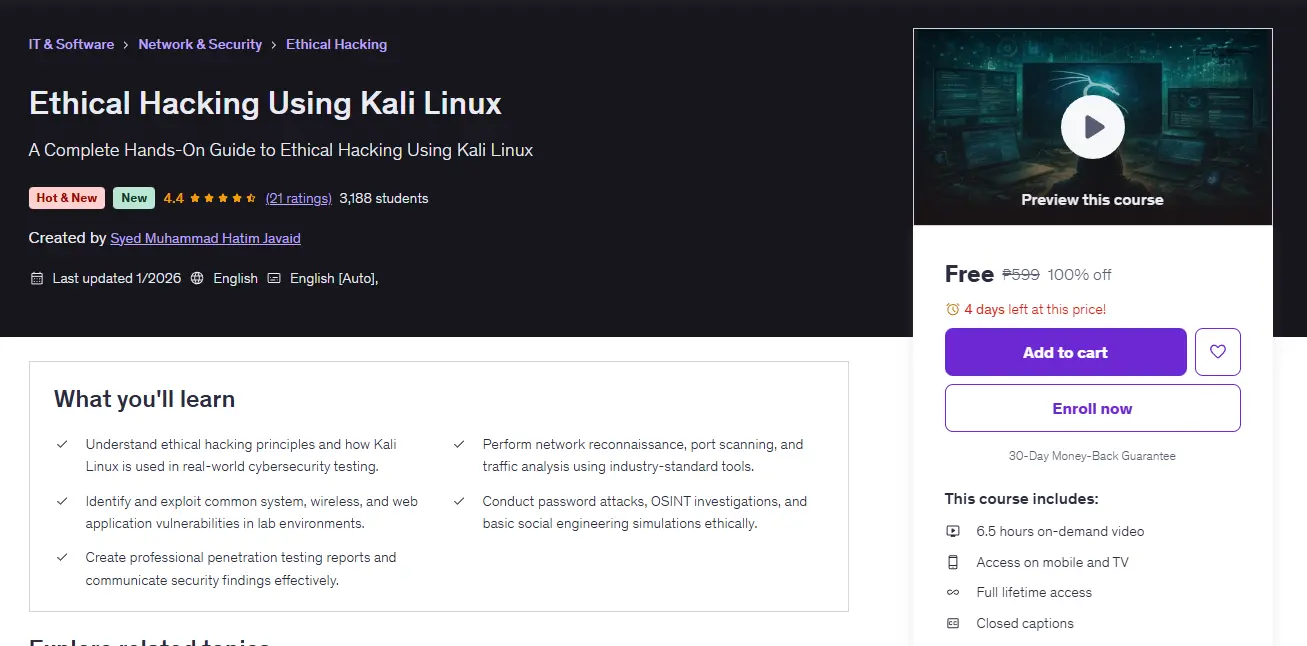Click the Hot & New badge

pyautogui.click(x=67, y=198)
